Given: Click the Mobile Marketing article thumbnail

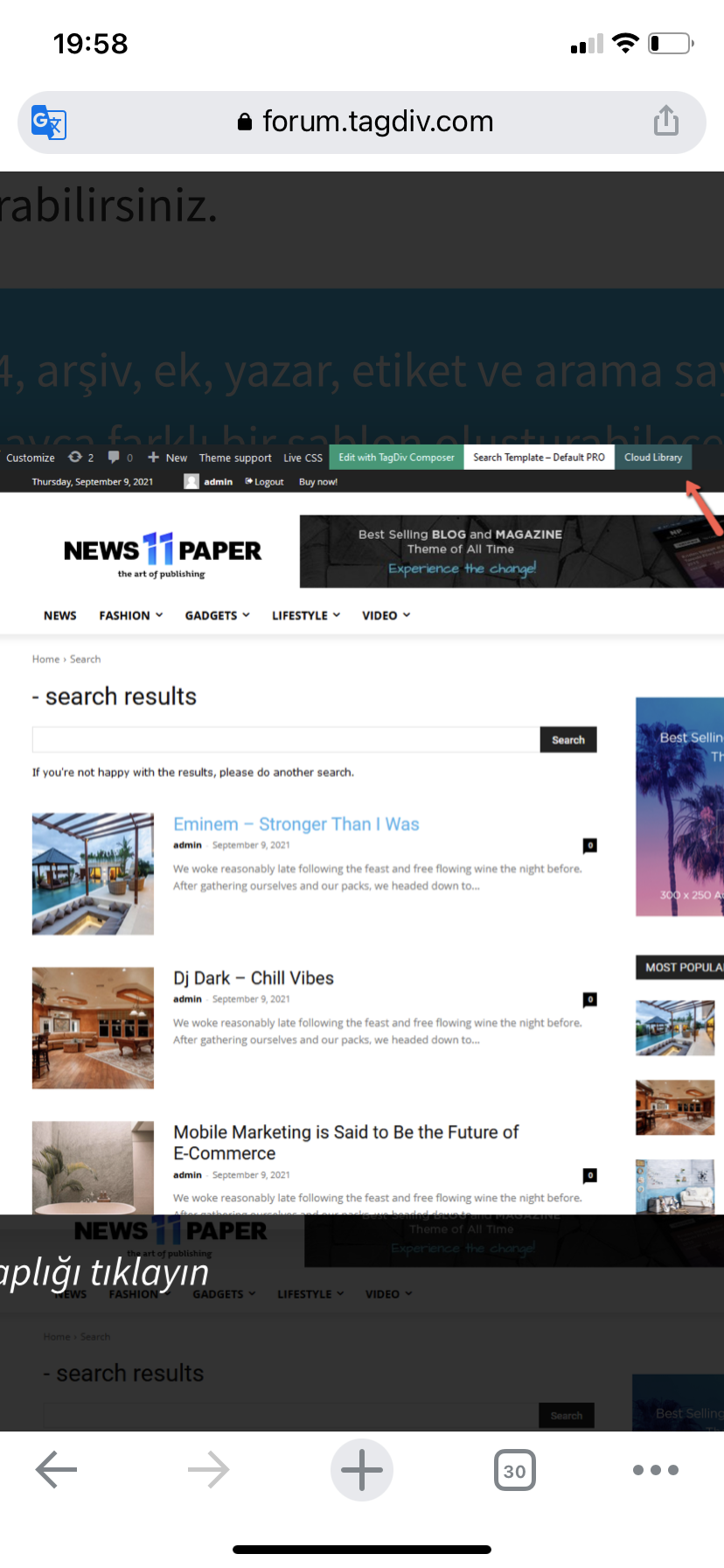Looking at the screenshot, I should 93,1167.
